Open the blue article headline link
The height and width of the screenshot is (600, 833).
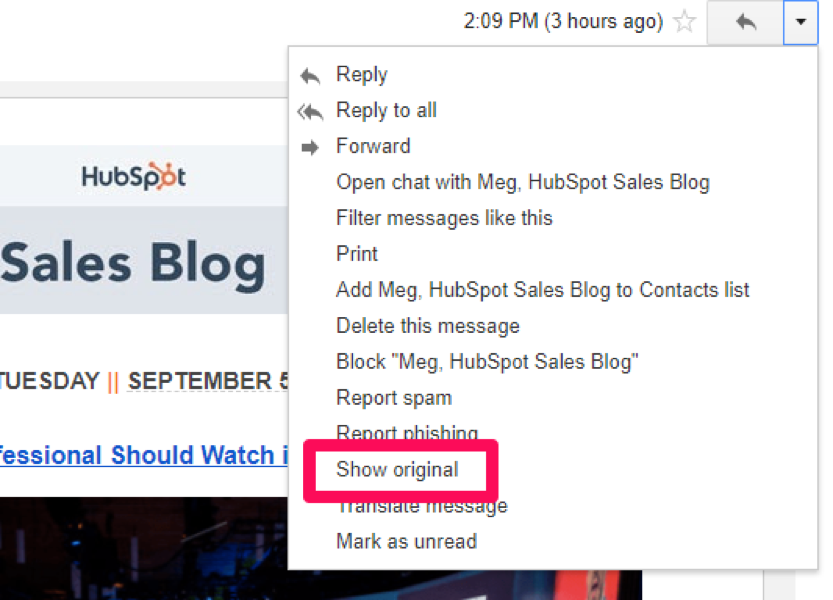pos(143,455)
